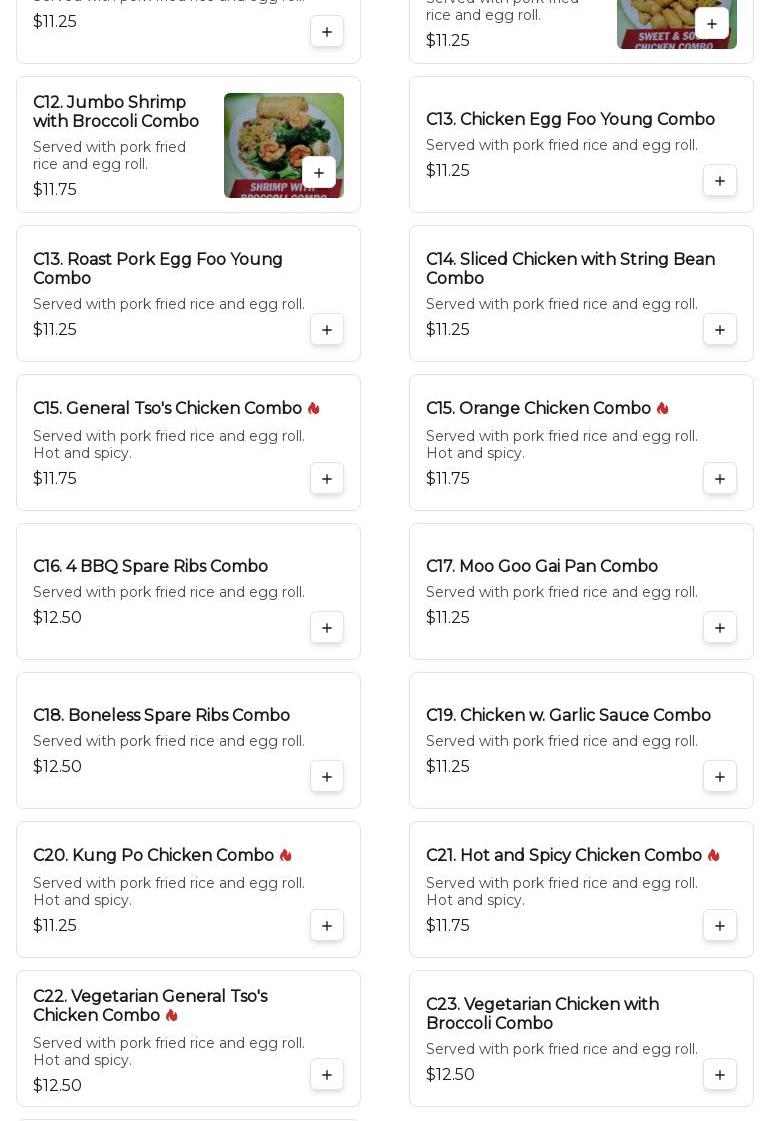Open C16. 4 BBQ Spare Ribs Combo title

coord(150,566)
